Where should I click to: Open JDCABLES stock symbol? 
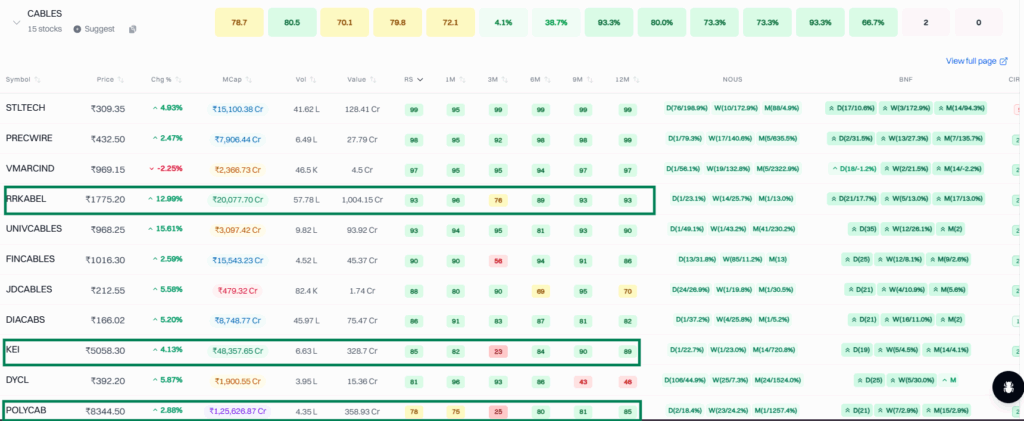click(29, 289)
